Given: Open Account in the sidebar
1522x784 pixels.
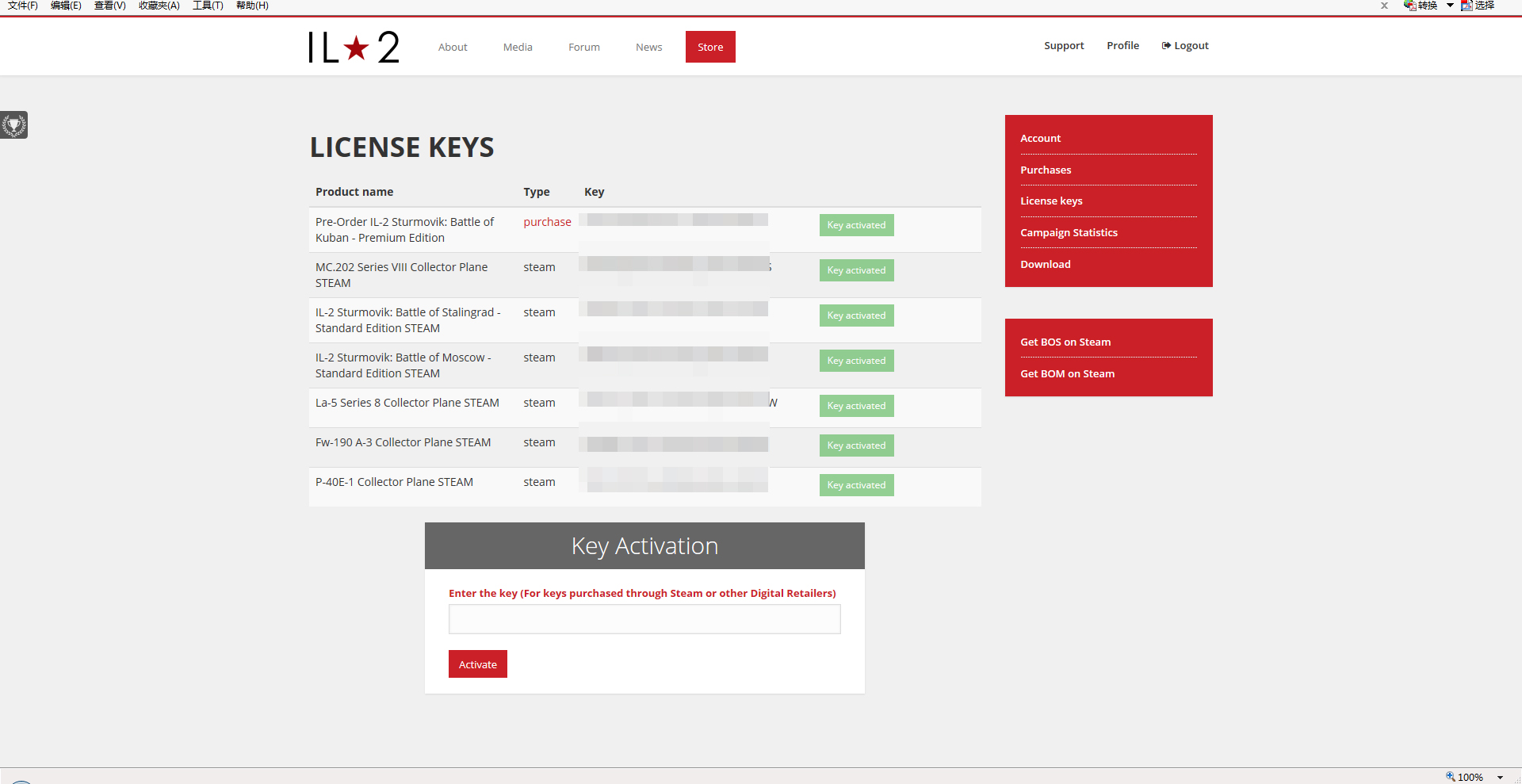Looking at the screenshot, I should (x=1040, y=138).
